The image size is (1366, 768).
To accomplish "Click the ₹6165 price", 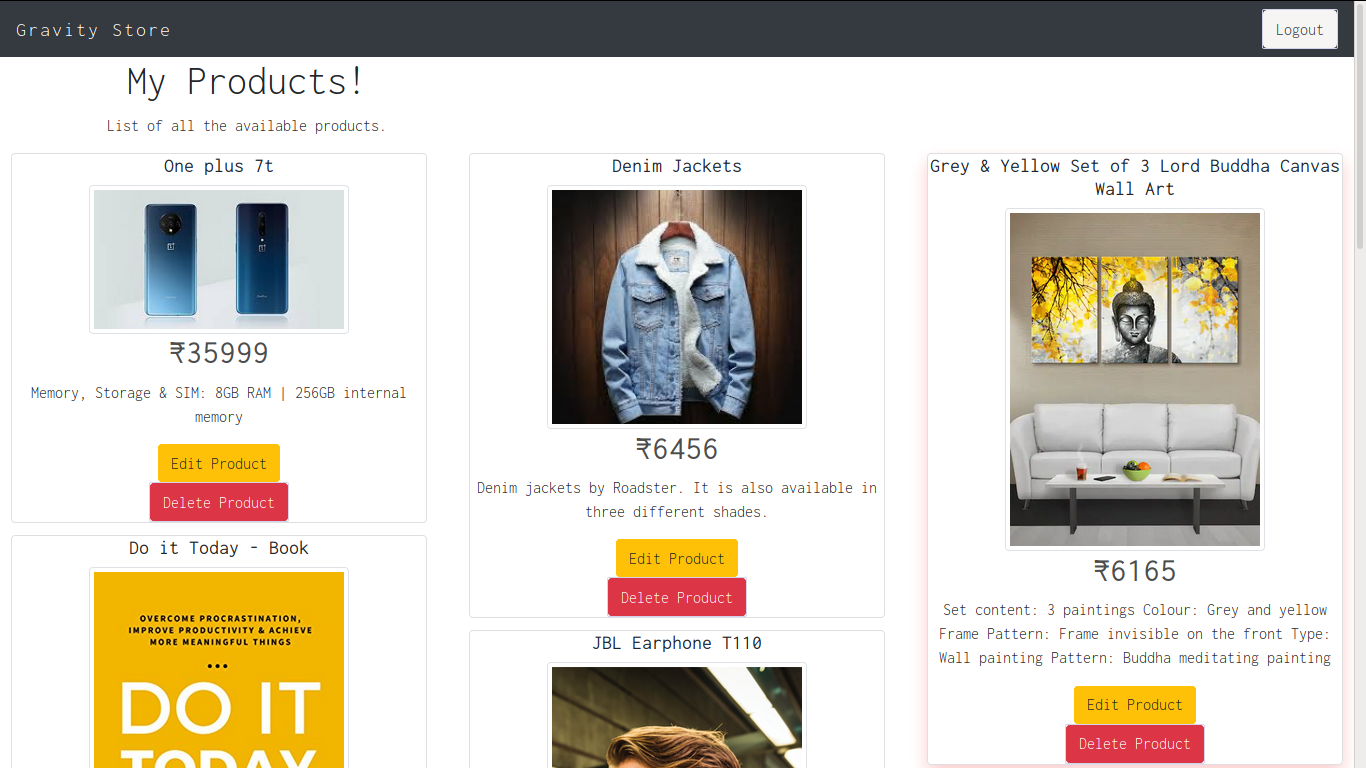I will coord(1135,571).
